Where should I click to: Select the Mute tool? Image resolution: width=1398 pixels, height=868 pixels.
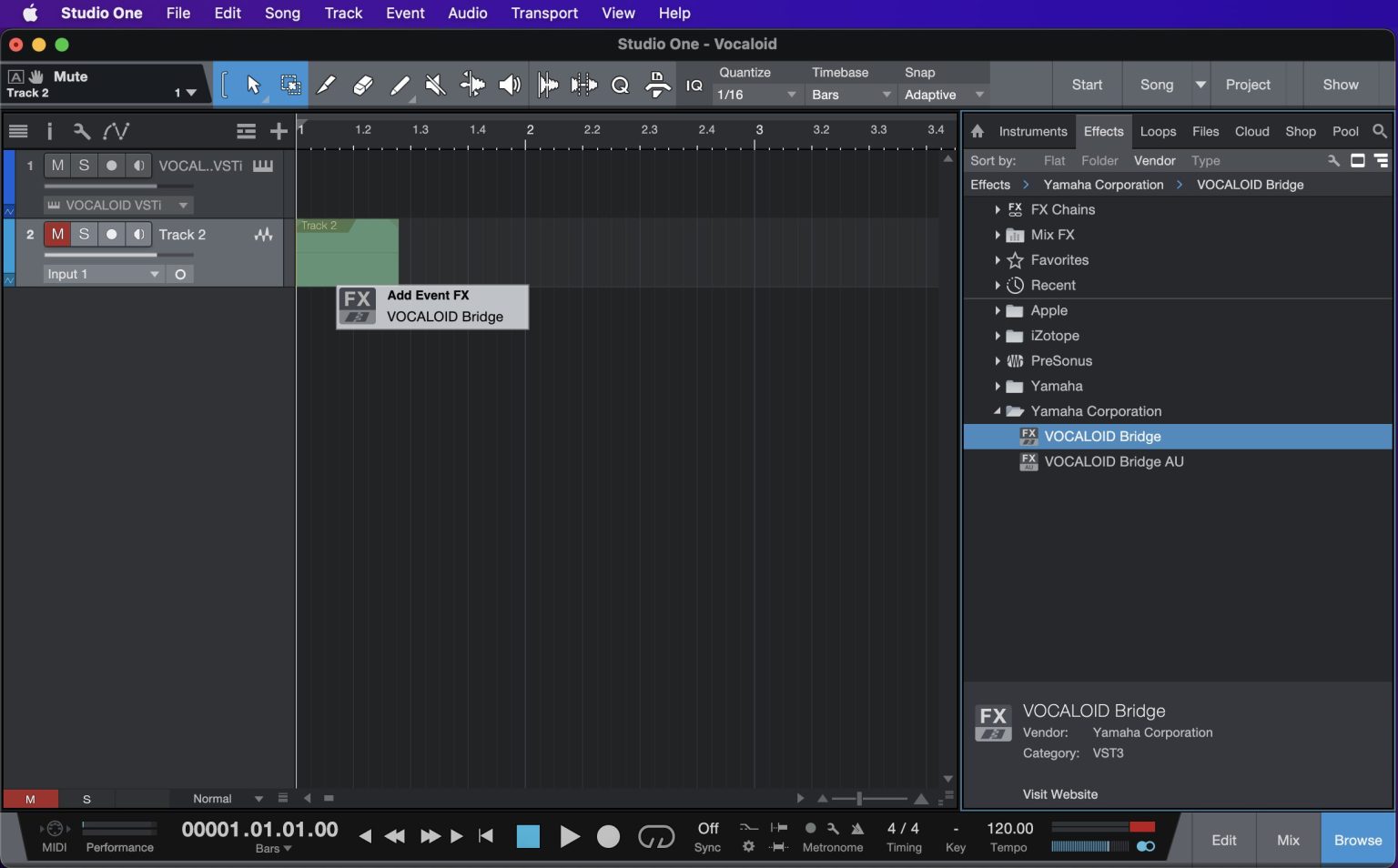pos(435,85)
